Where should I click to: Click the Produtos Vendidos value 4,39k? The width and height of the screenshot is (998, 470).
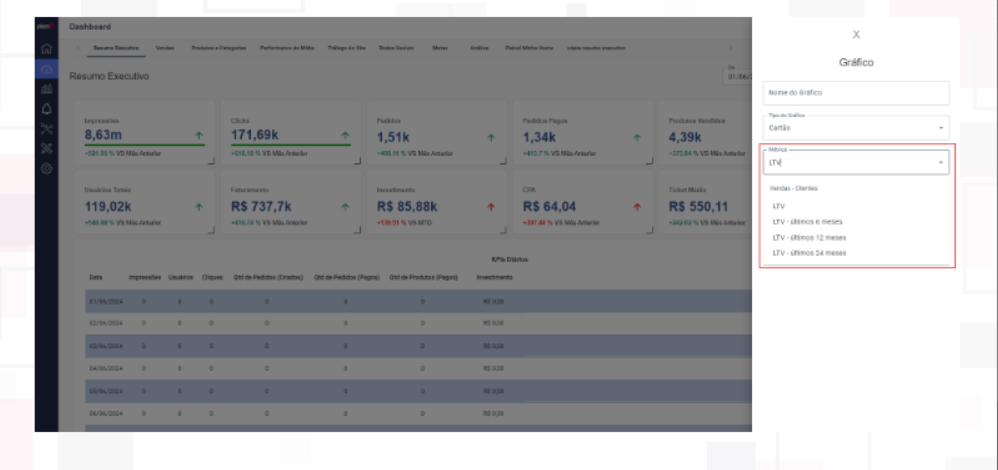[x=685, y=137]
